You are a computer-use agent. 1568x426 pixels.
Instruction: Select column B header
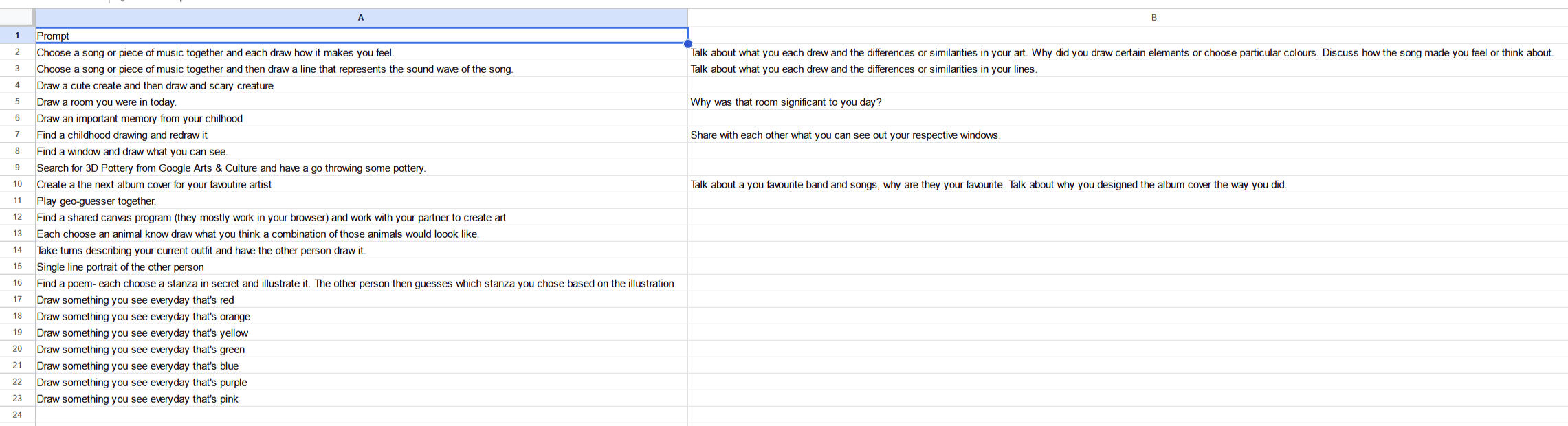pos(1153,18)
